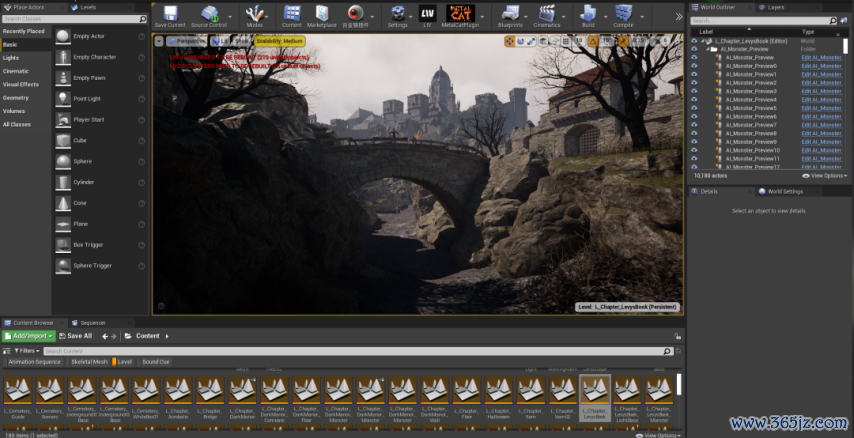Viewport: 854px width, 438px height.
Task: Open the Marketplace from the toolbar
Action: [322, 16]
